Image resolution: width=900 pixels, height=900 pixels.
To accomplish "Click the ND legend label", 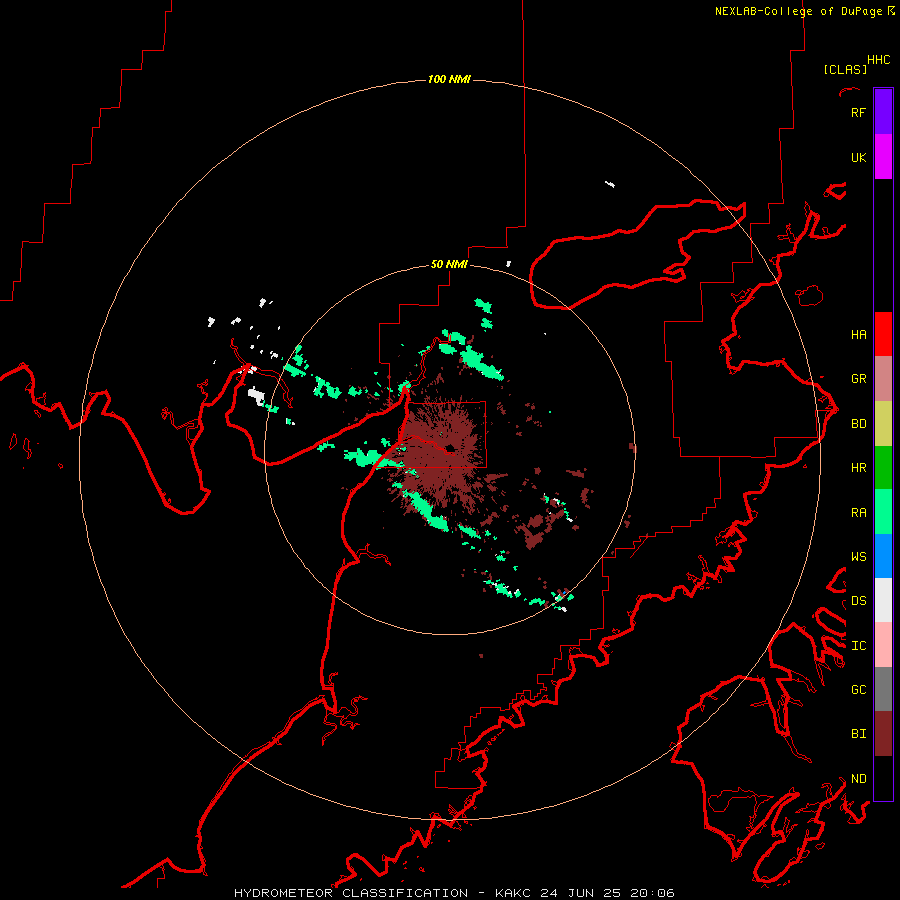I will click(858, 779).
